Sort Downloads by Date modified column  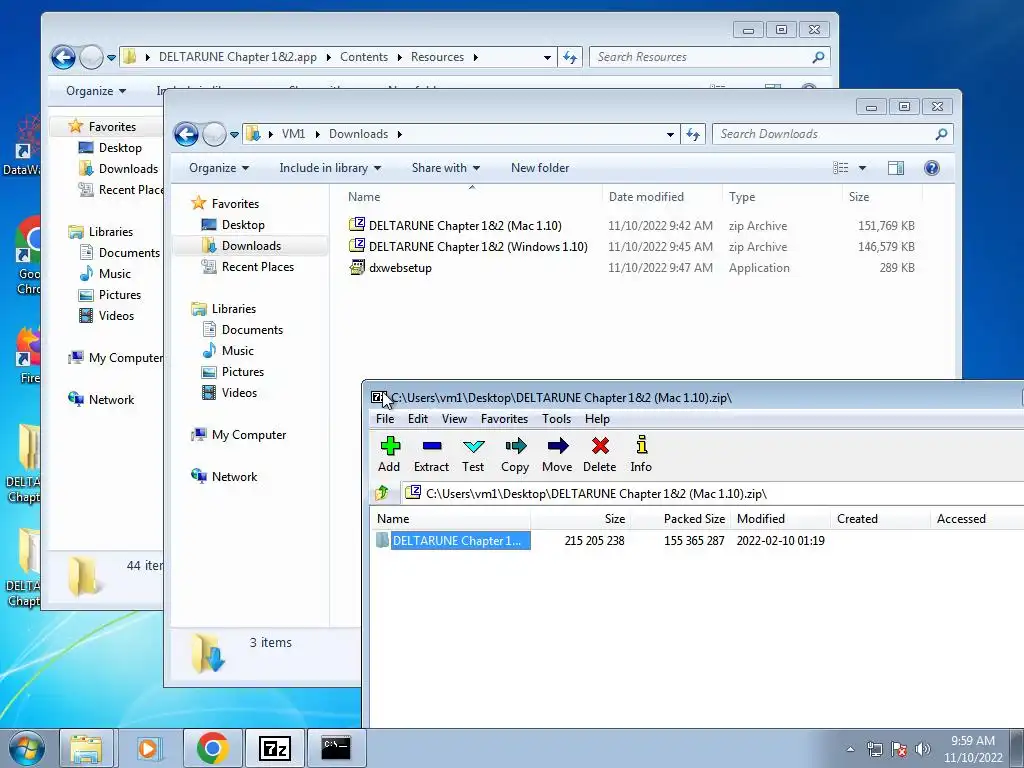click(646, 197)
